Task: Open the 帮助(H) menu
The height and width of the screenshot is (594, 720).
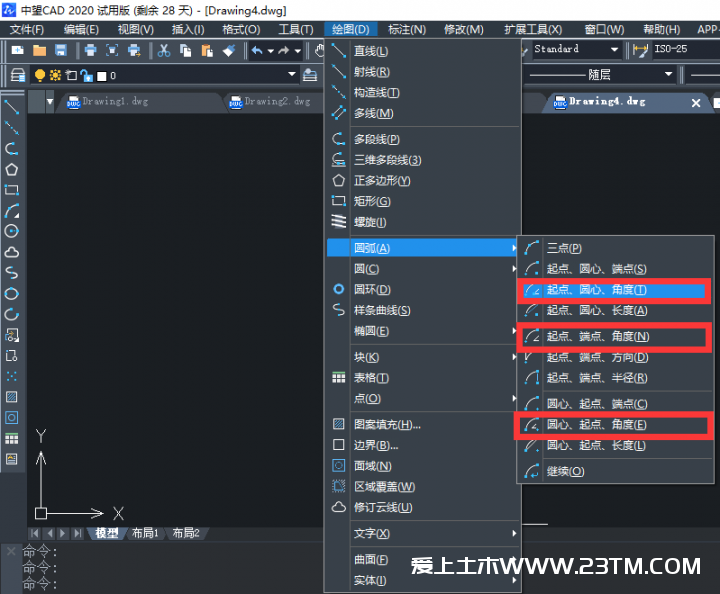Action: tap(662, 30)
